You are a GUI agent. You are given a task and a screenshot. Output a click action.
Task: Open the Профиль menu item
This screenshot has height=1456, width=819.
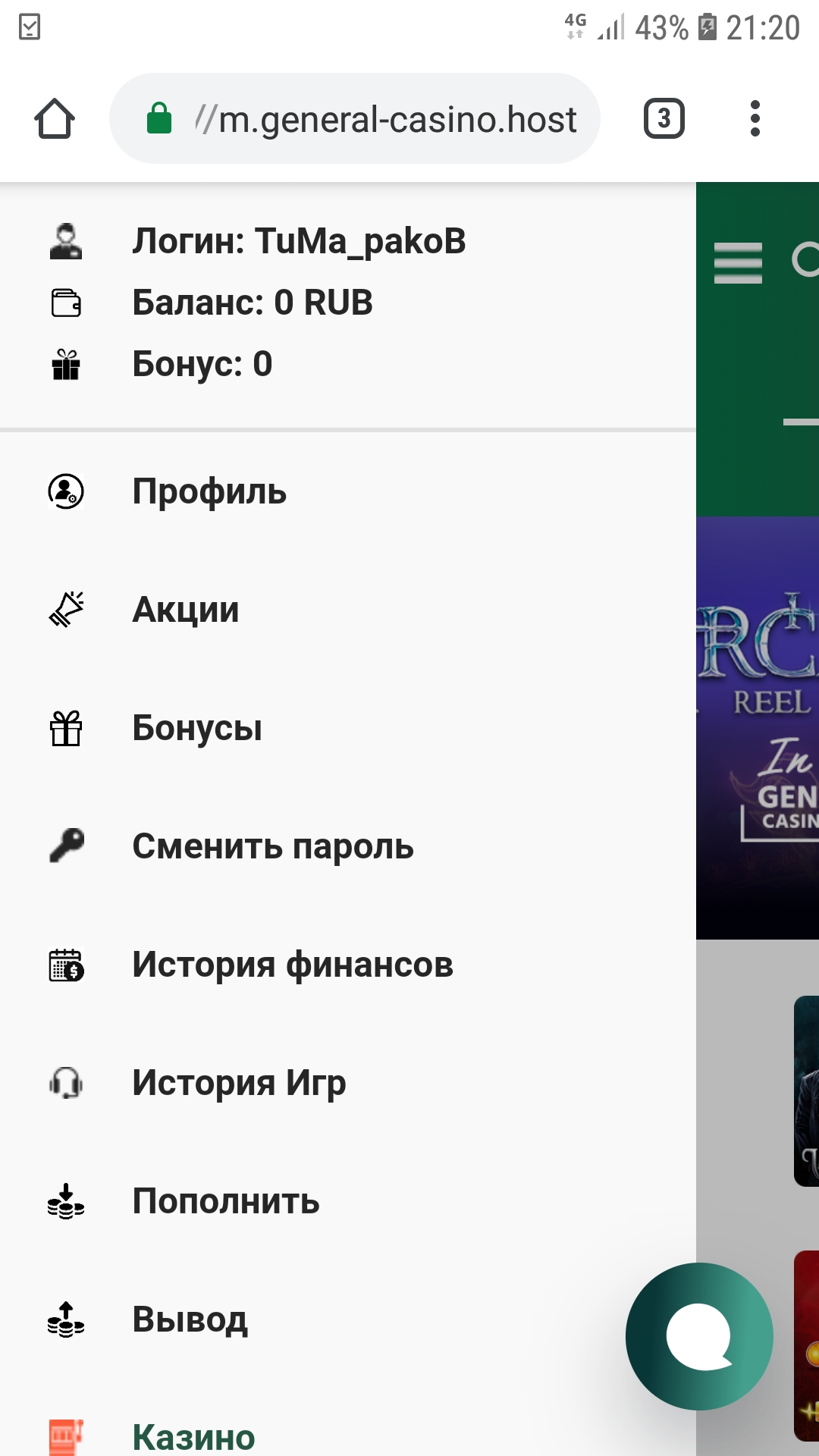click(x=348, y=491)
